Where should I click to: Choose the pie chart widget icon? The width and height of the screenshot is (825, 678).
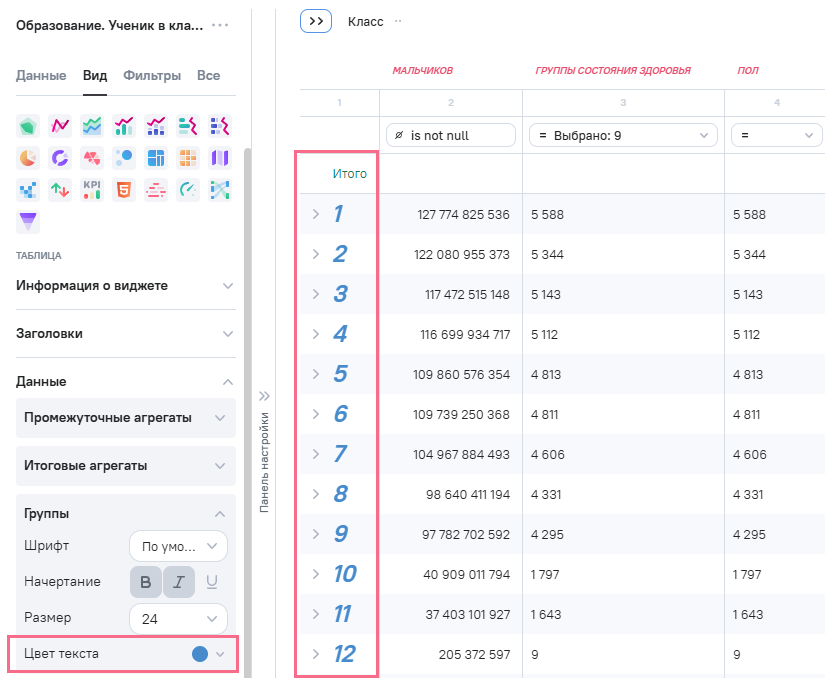point(28,157)
